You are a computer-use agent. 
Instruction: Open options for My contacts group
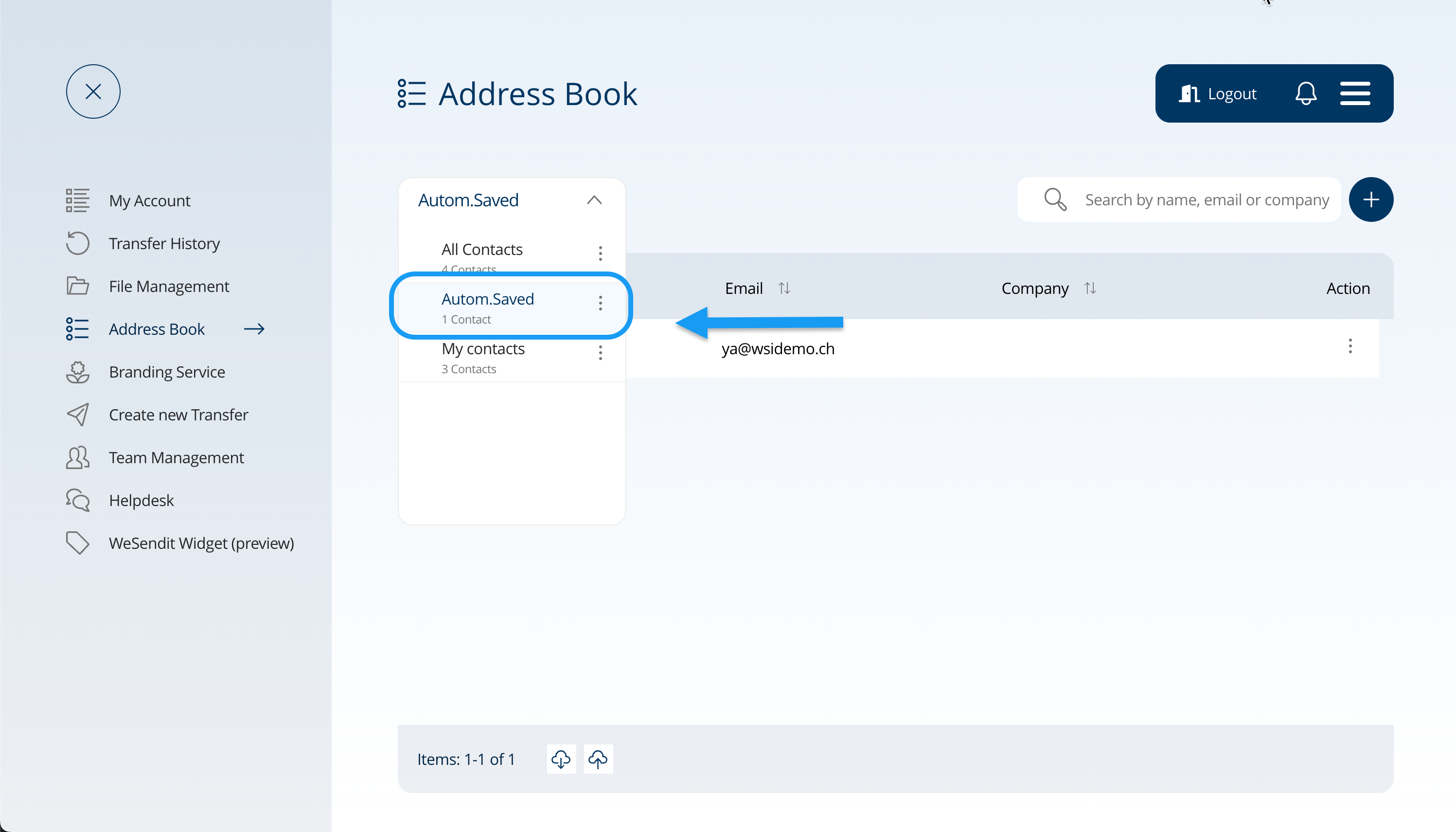tap(600, 353)
